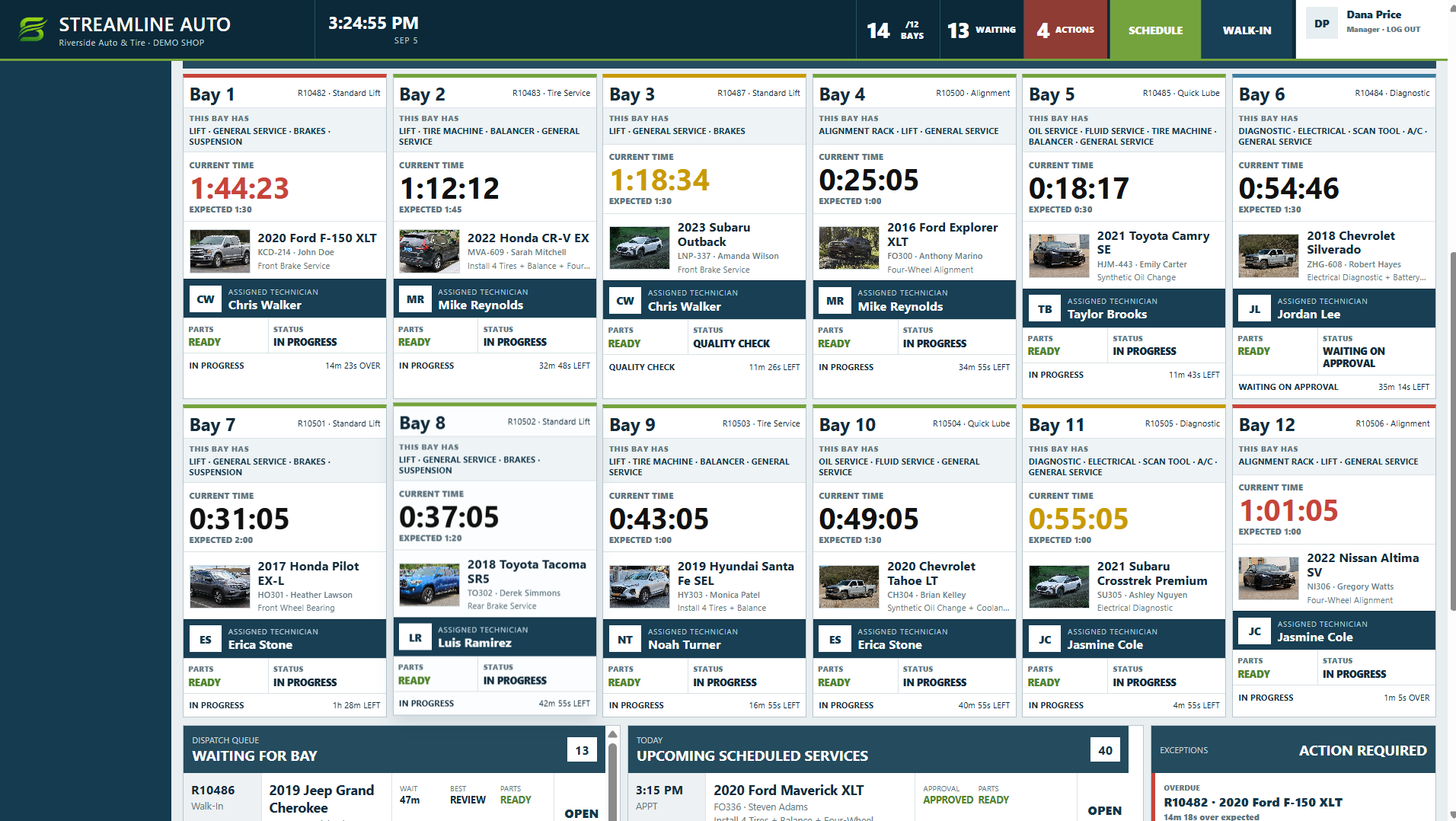Click the Bay 1 heading
The image size is (1456, 821).
click(212, 94)
